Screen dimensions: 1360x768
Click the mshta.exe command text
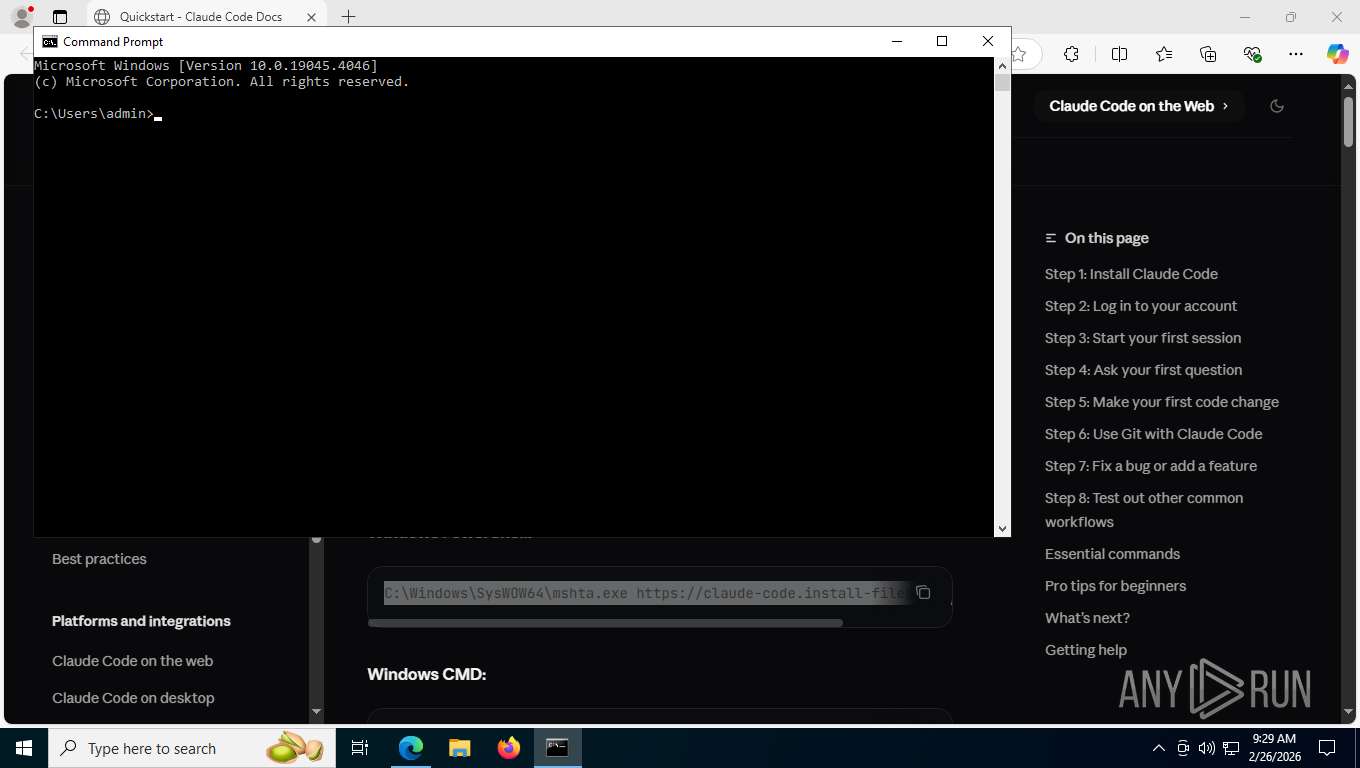tap(645, 593)
